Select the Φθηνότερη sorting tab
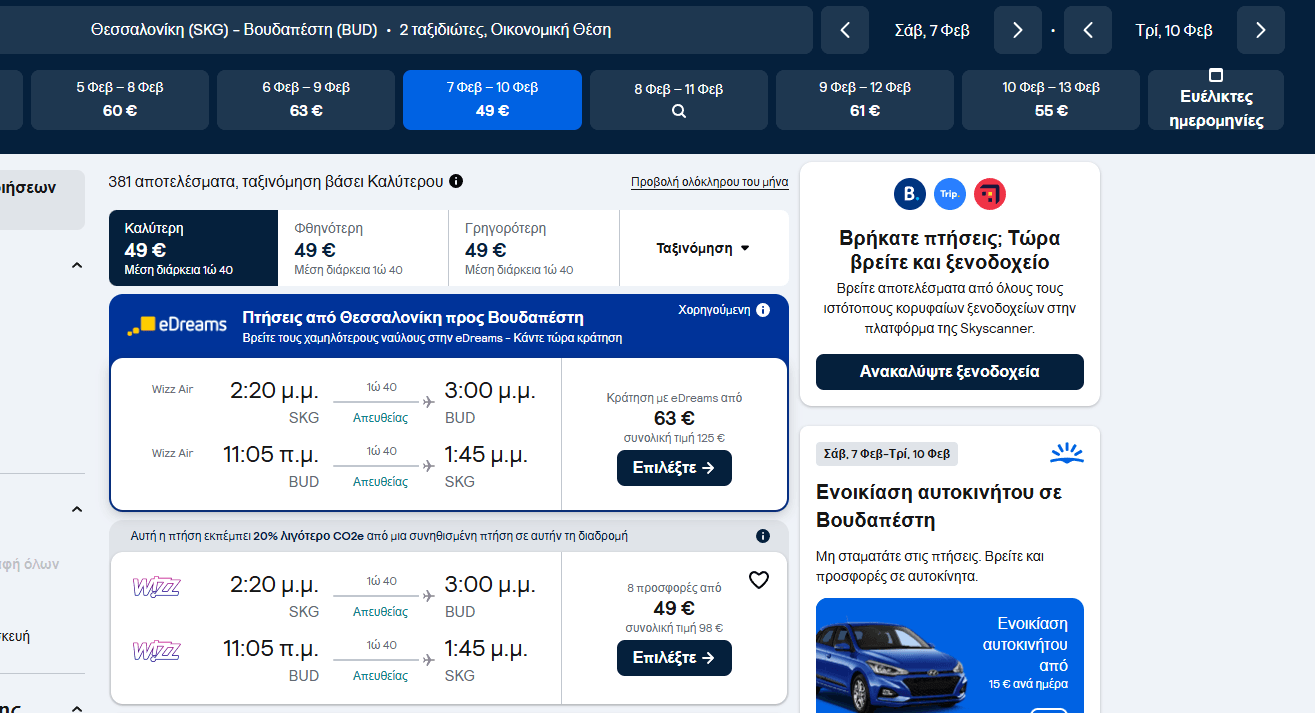 [x=363, y=248]
